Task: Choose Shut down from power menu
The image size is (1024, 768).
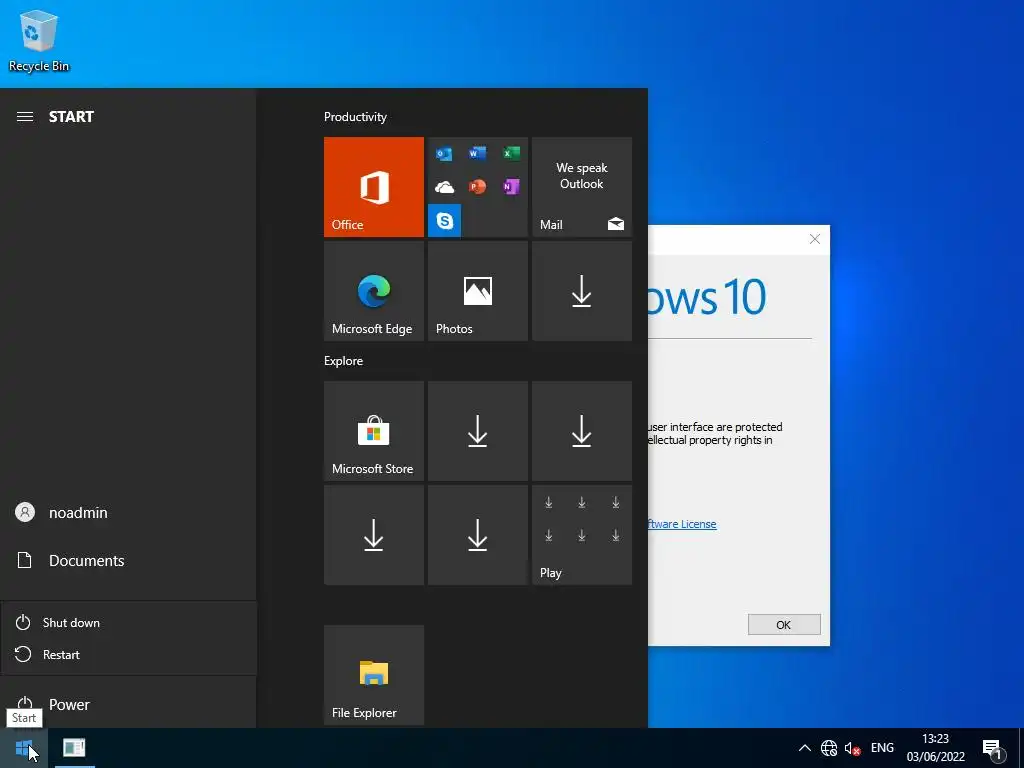Action: pyautogui.click(x=129, y=622)
